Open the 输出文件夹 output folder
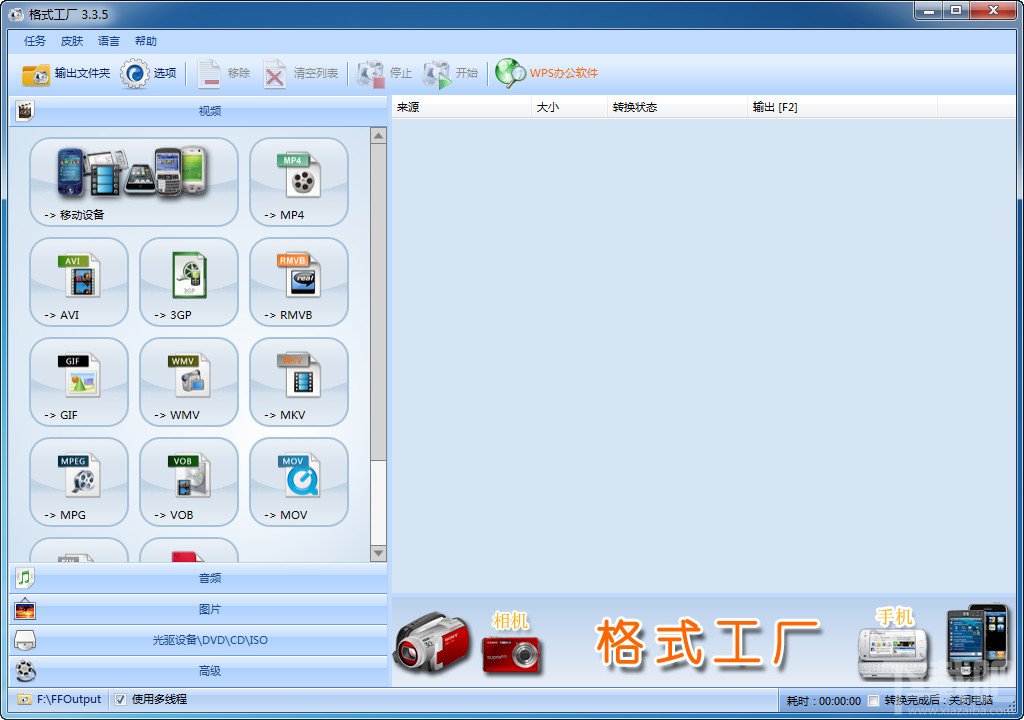1024x720 pixels. click(65, 73)
